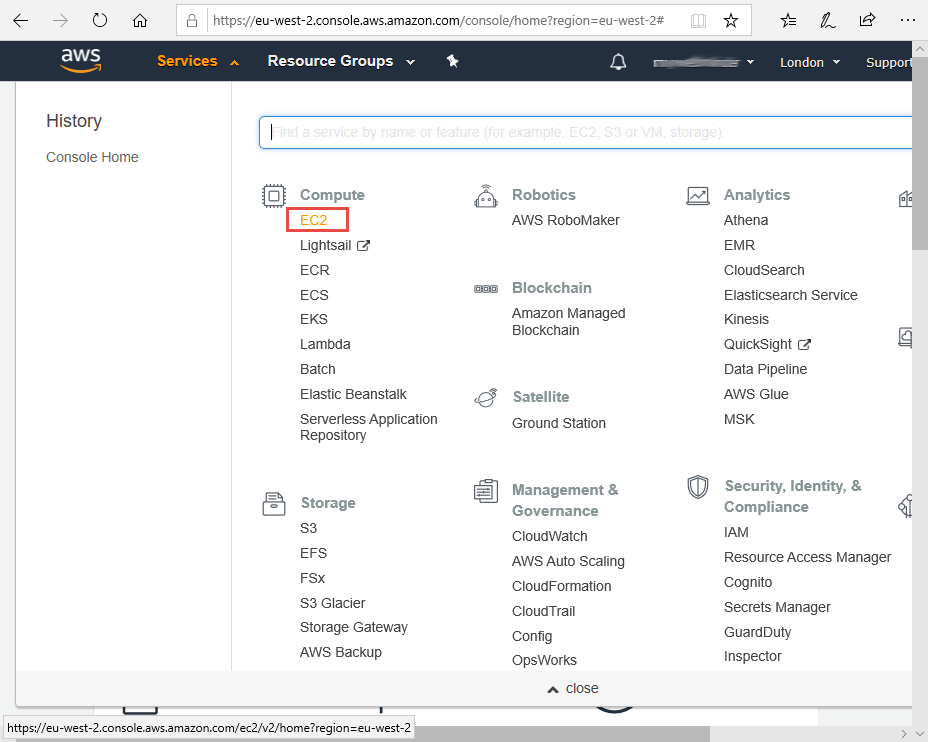Click the service search field
This screenshot has height=742, width=928.
[586, 132]
